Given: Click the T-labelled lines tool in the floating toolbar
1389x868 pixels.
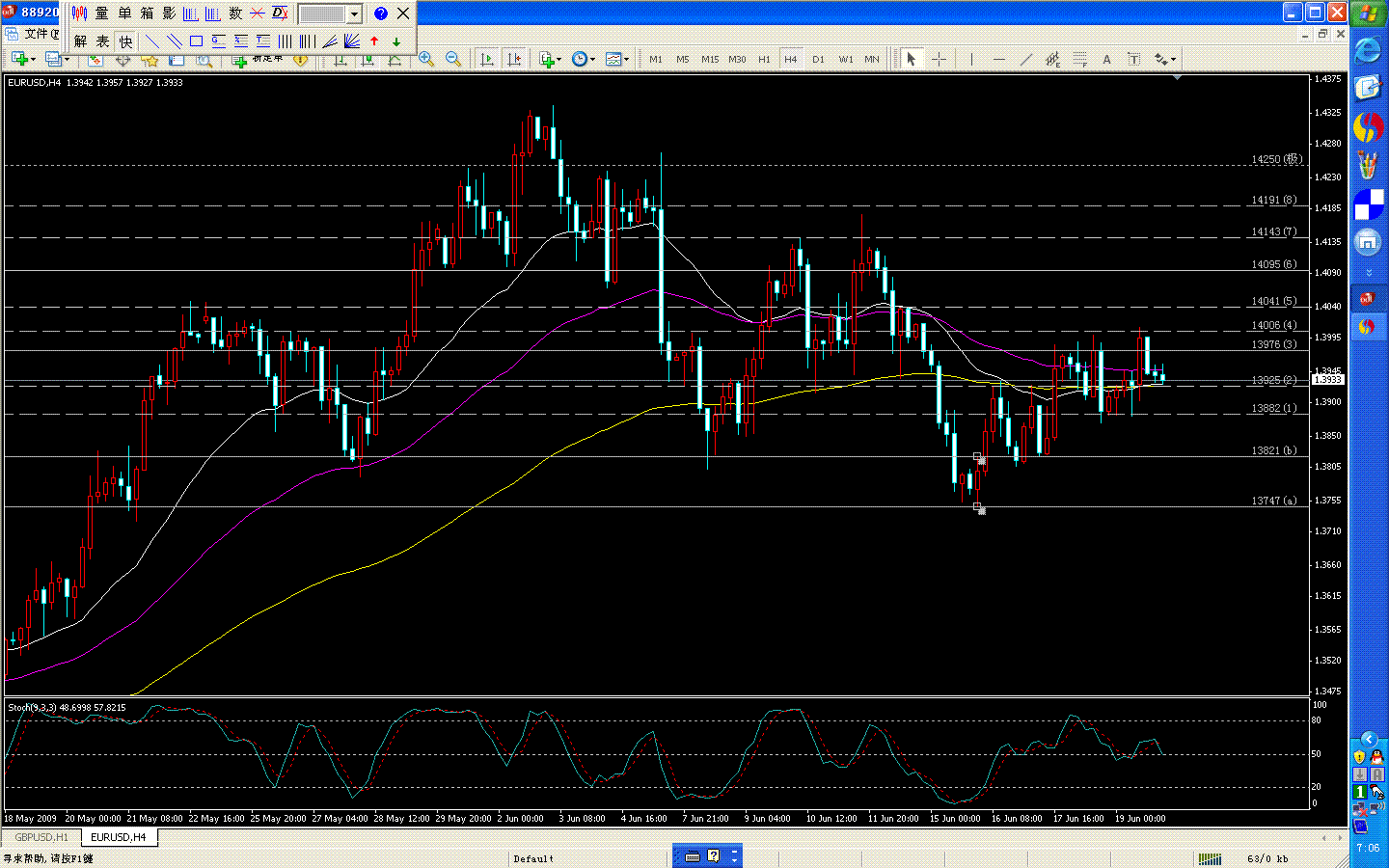Looking at the screenshot, I should click(x=263, y=41).
